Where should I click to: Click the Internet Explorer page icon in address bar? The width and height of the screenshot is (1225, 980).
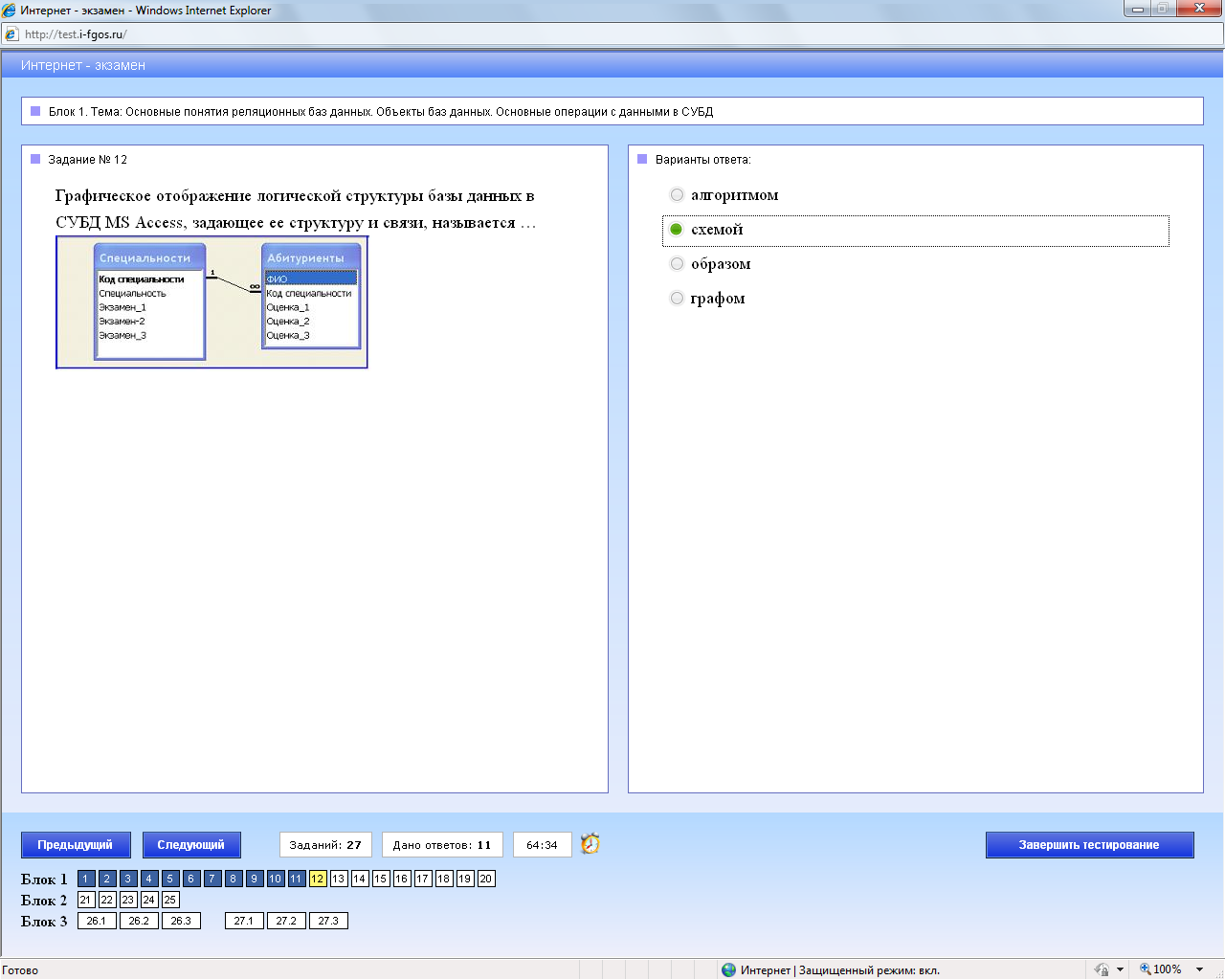(x=11, y=34)
